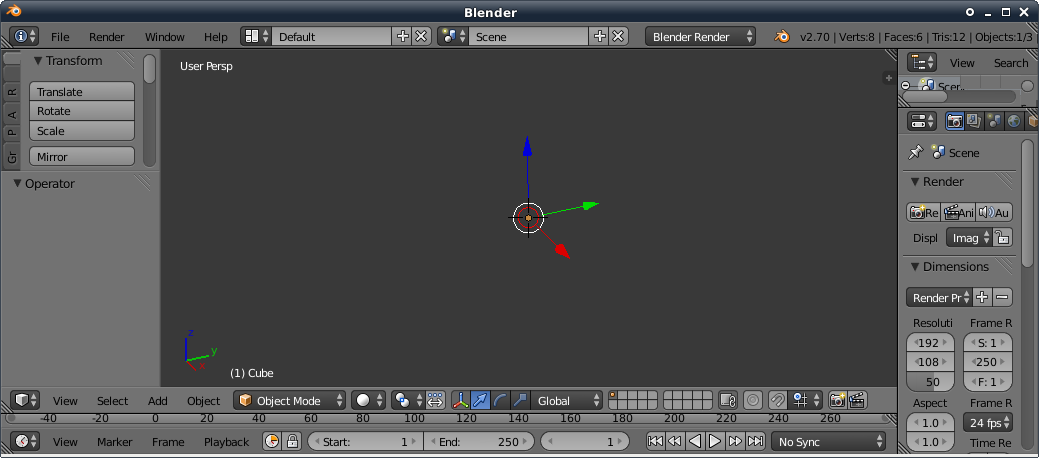This screenshot has height=458, width=1039.
Task: Open the screen layout browse icon
Action: coord(256,36)
